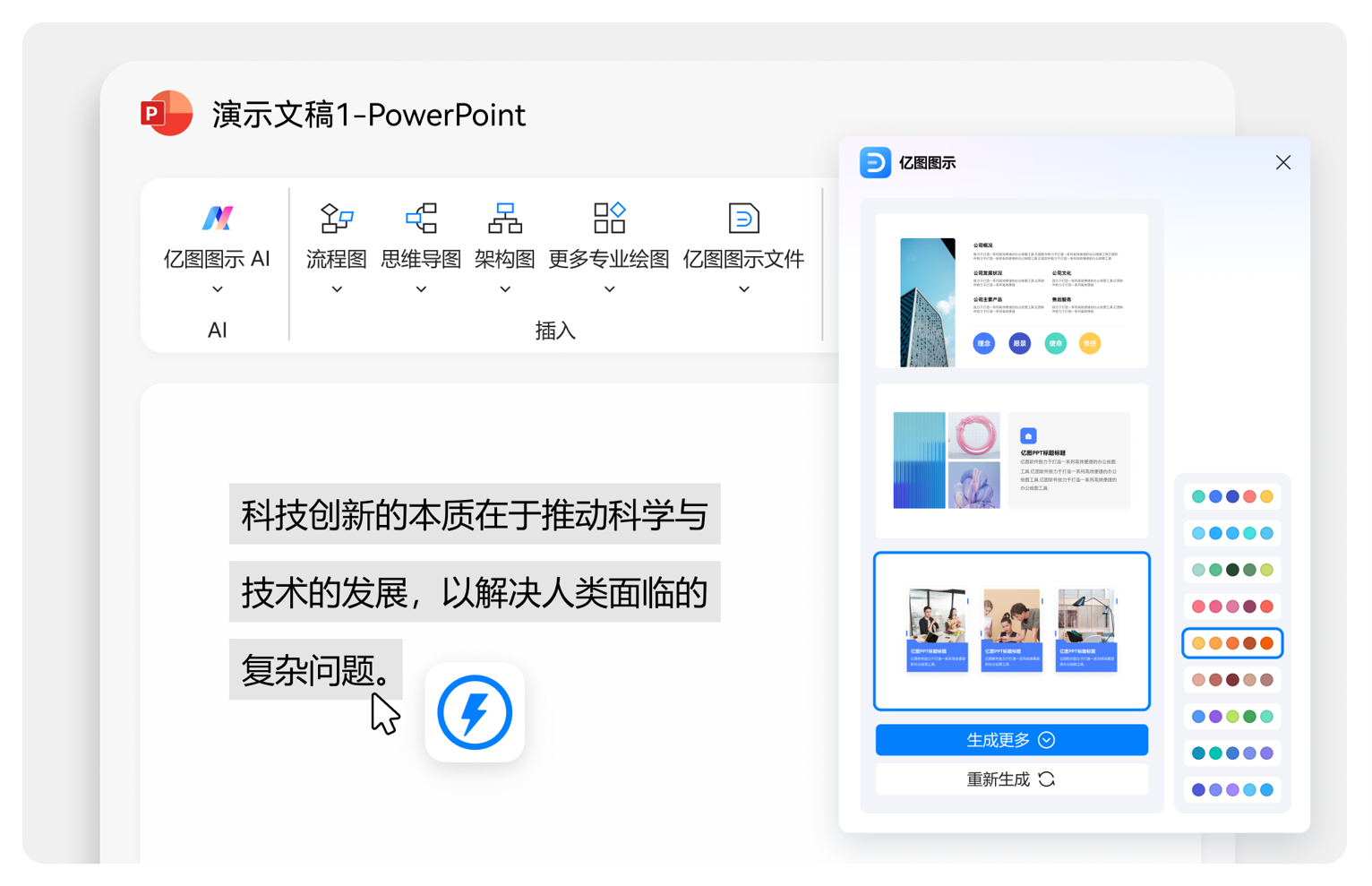This screenshot has width=1372, height=886.
Task: Click the 架构图 architecture diagram icon
Action: click(504, 218)
